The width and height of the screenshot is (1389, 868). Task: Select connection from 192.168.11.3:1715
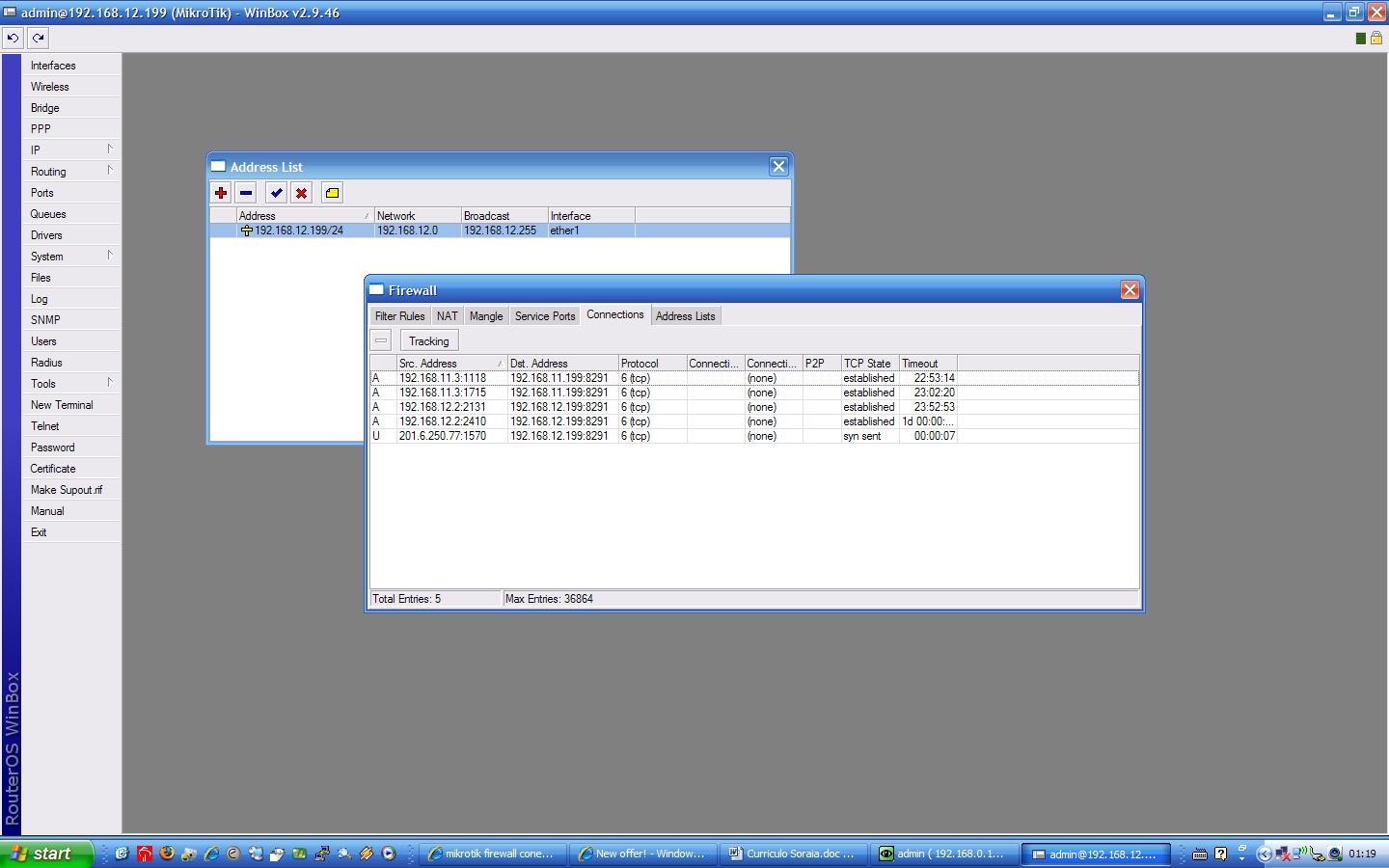pyautogui.click(x=754, y=393)
